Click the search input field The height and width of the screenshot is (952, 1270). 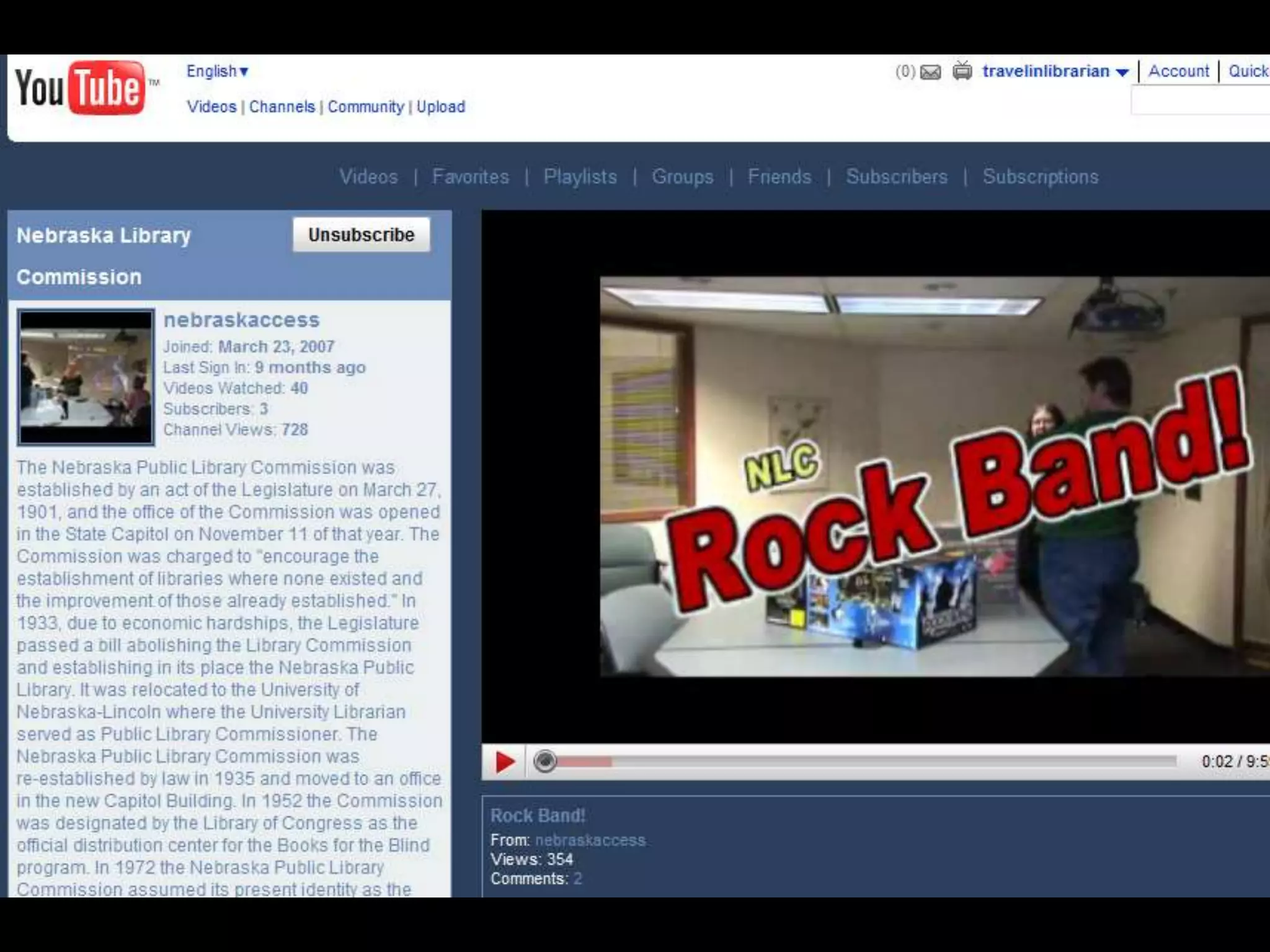tap(1200, 101)
